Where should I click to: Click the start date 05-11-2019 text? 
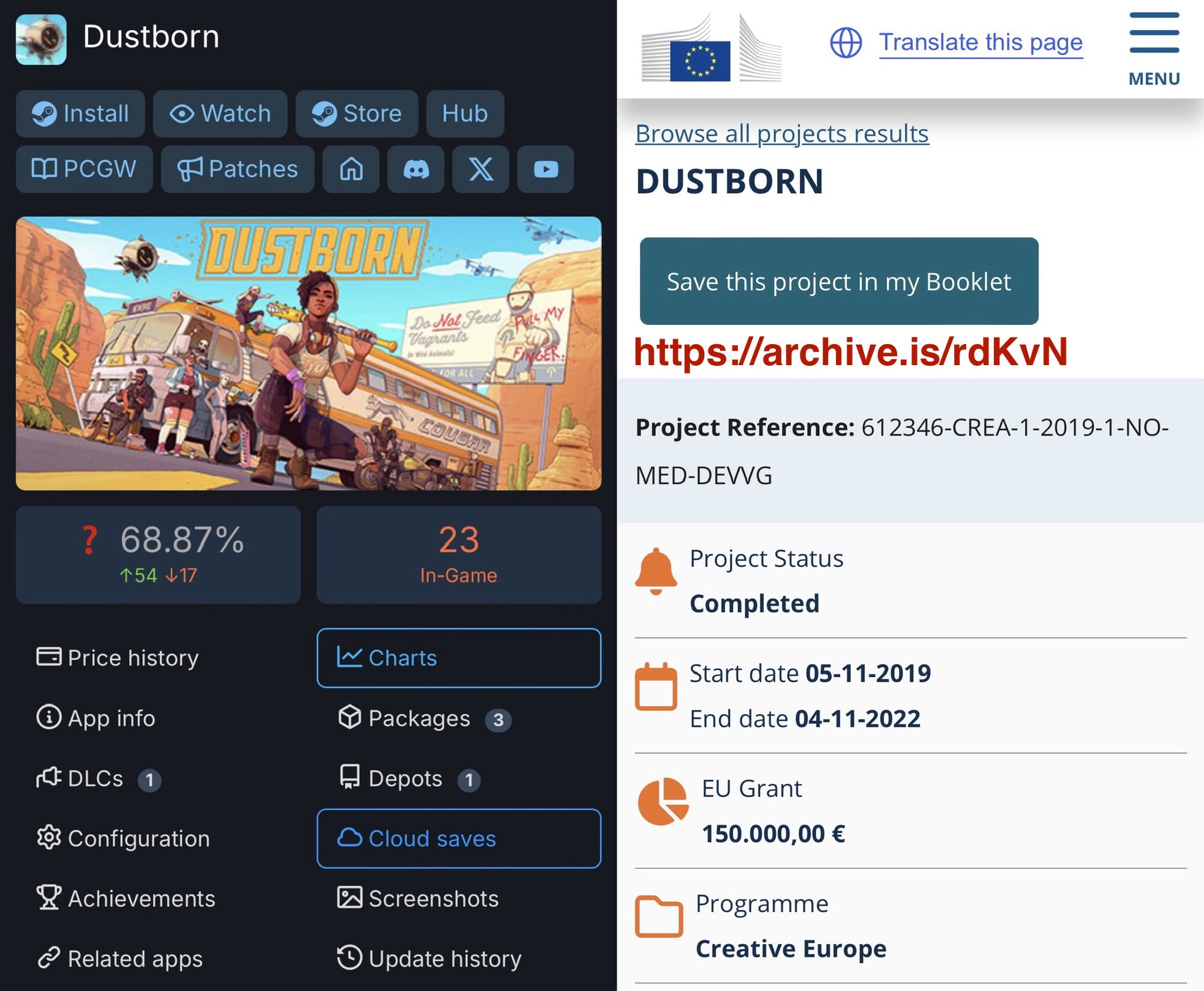(868, 673)
